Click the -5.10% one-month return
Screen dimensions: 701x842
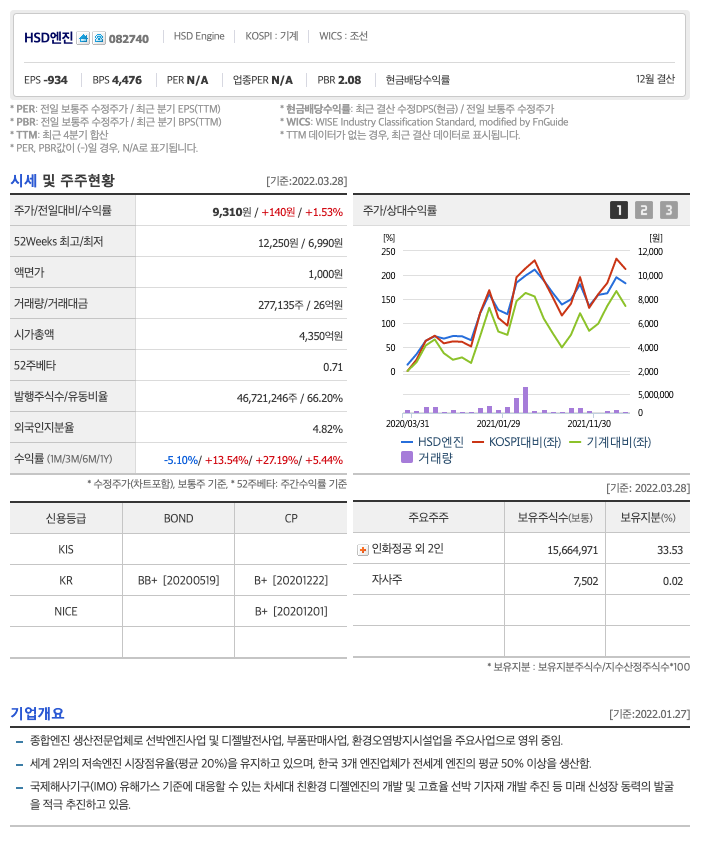[x=181, y=460]
